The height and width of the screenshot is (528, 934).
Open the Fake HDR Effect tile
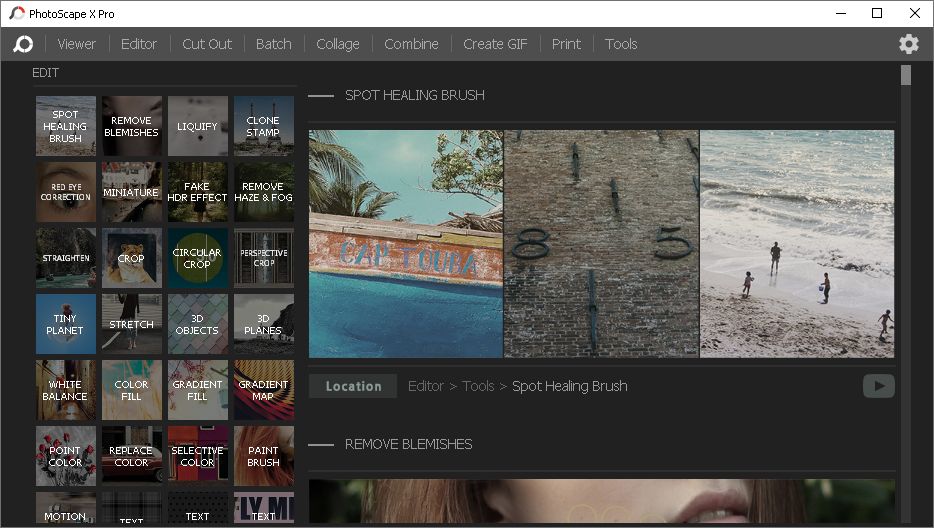(198, 192)
